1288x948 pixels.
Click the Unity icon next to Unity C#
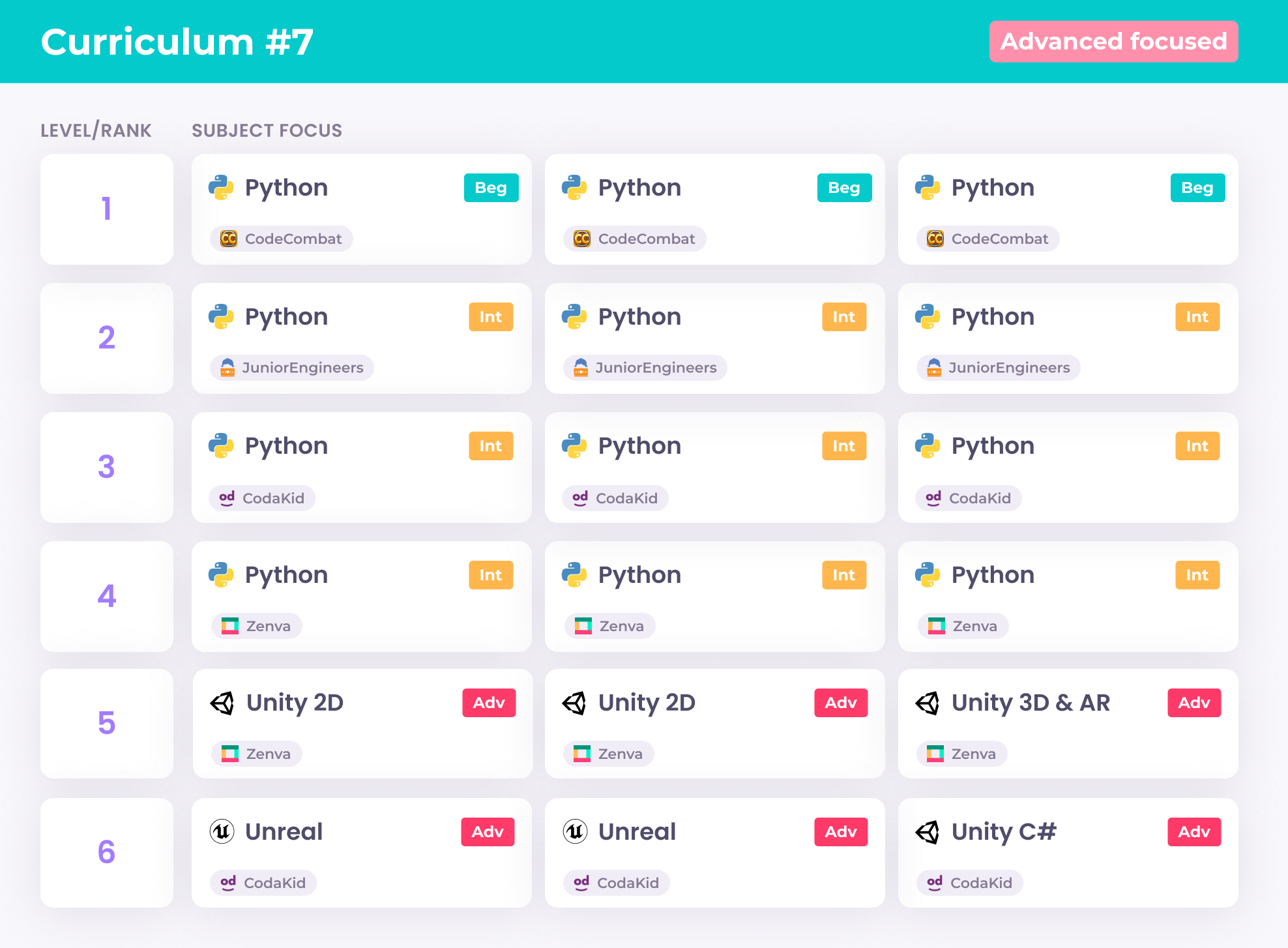(x=927, y=832)
